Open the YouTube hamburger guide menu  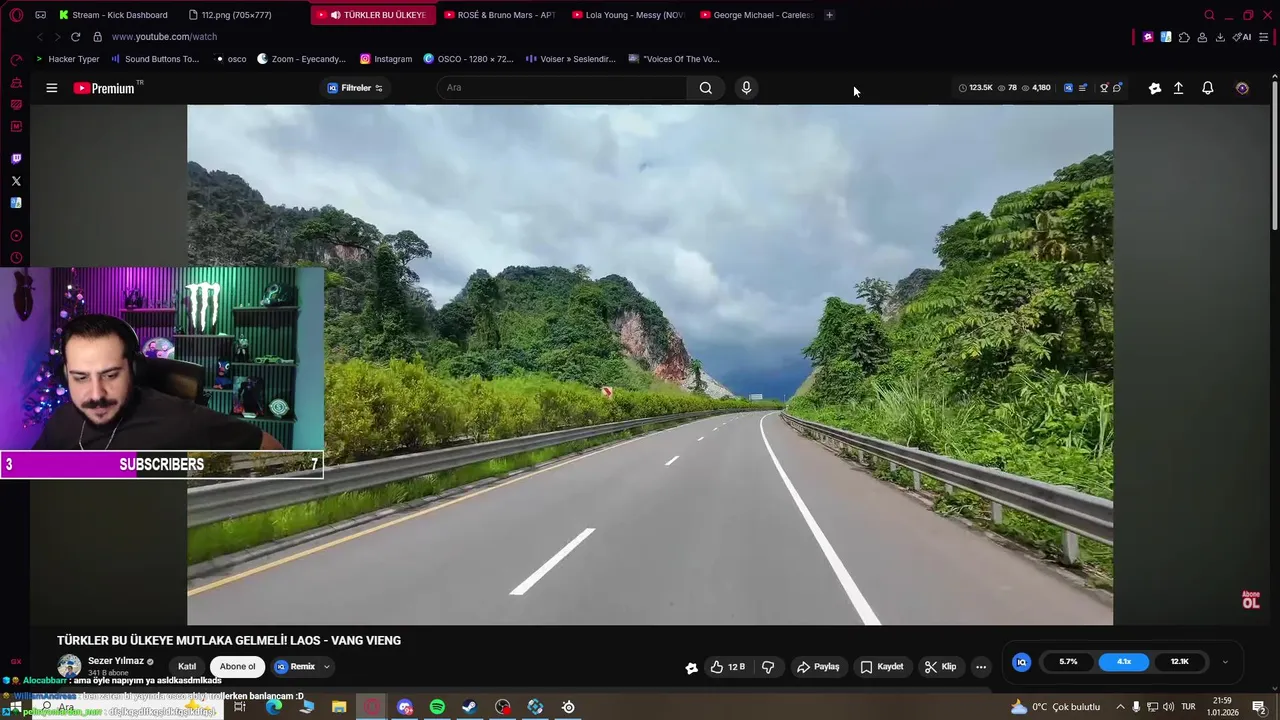click(x=51, y=88)
